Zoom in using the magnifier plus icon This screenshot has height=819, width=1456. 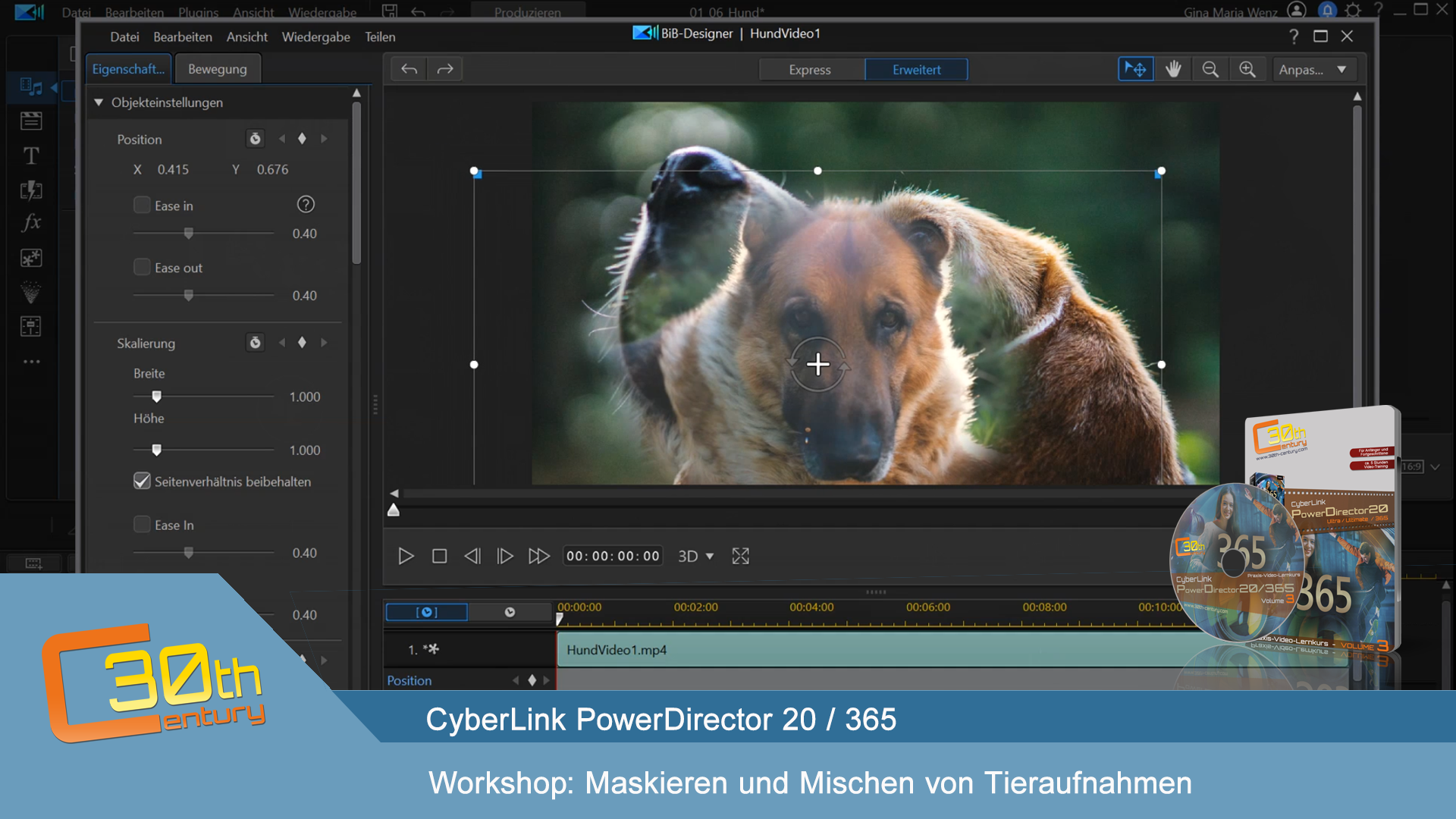point(1247,69)
